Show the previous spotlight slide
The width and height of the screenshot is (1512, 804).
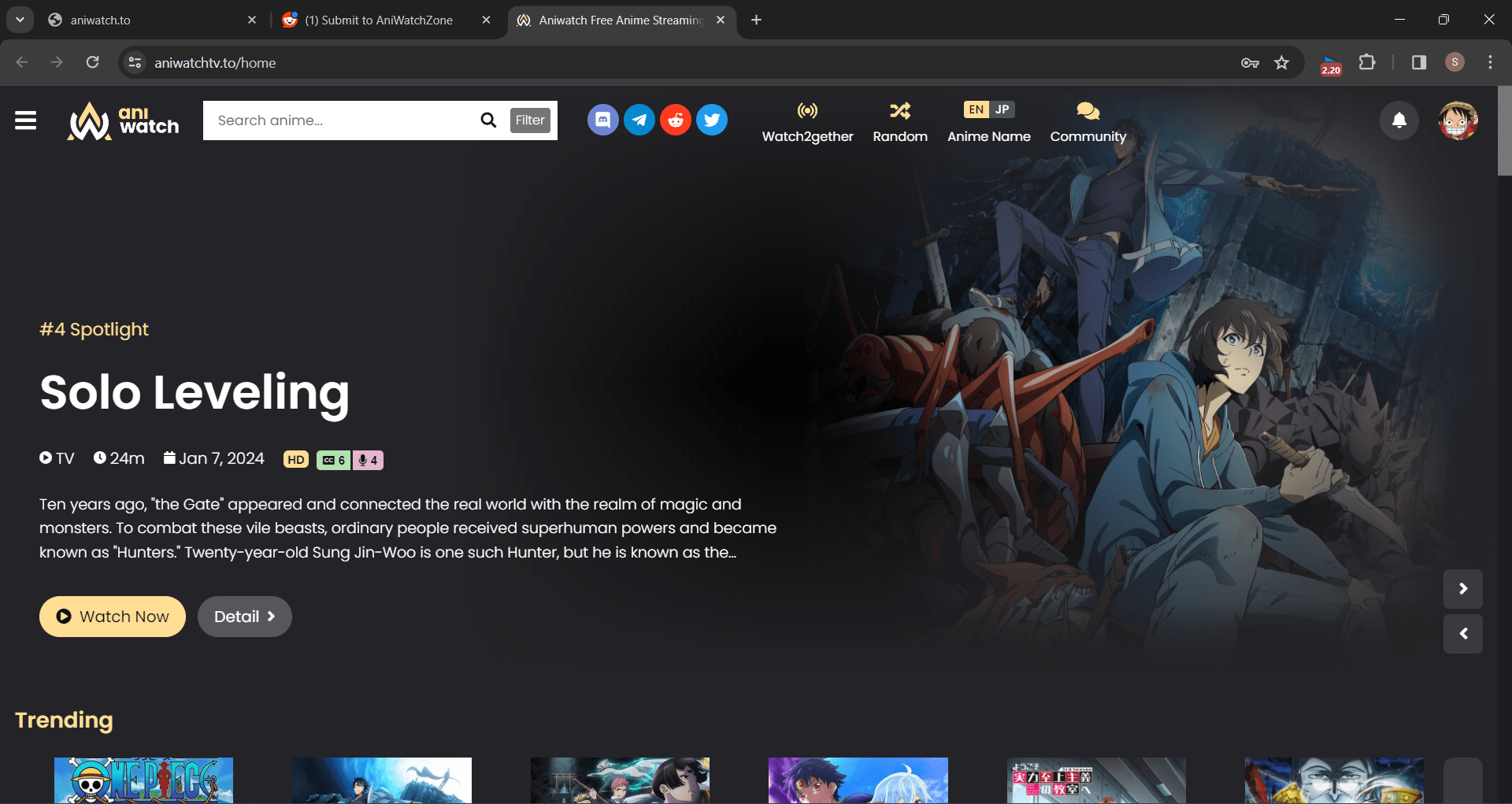tap(1463, 634)
